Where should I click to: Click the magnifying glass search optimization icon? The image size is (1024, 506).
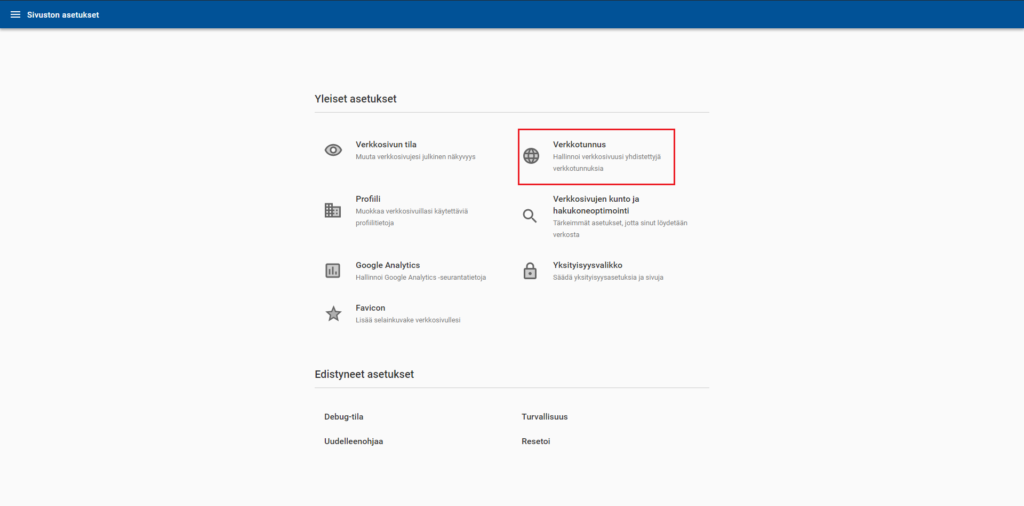531,216
